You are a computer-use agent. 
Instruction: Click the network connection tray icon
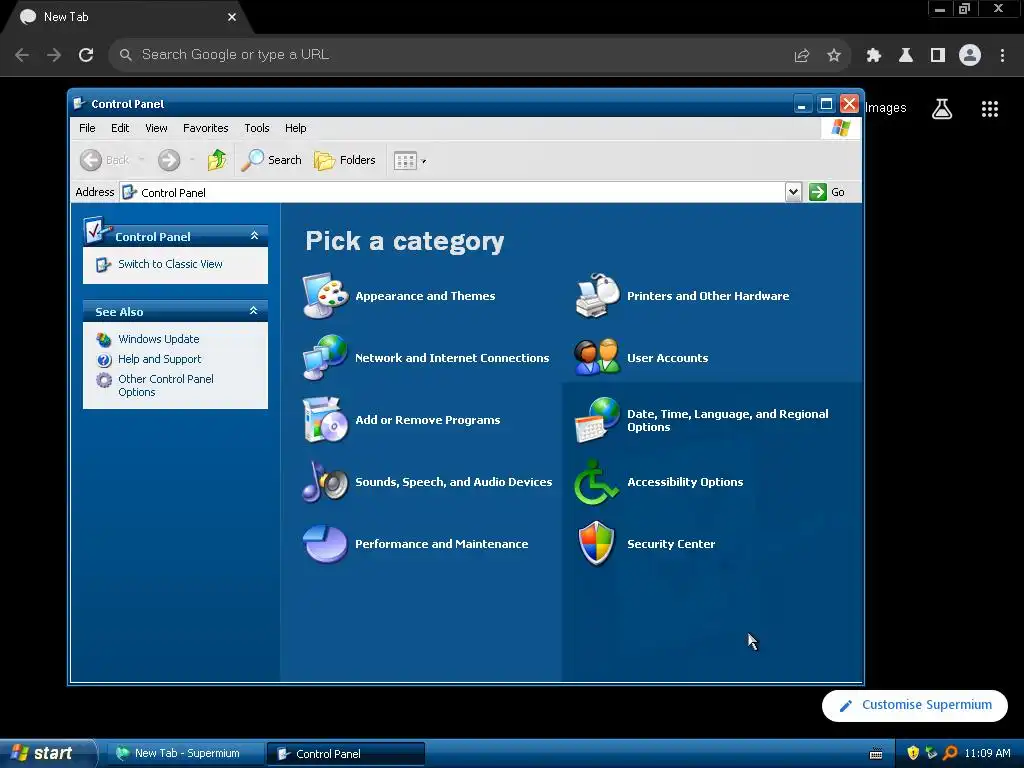[931, 753]
